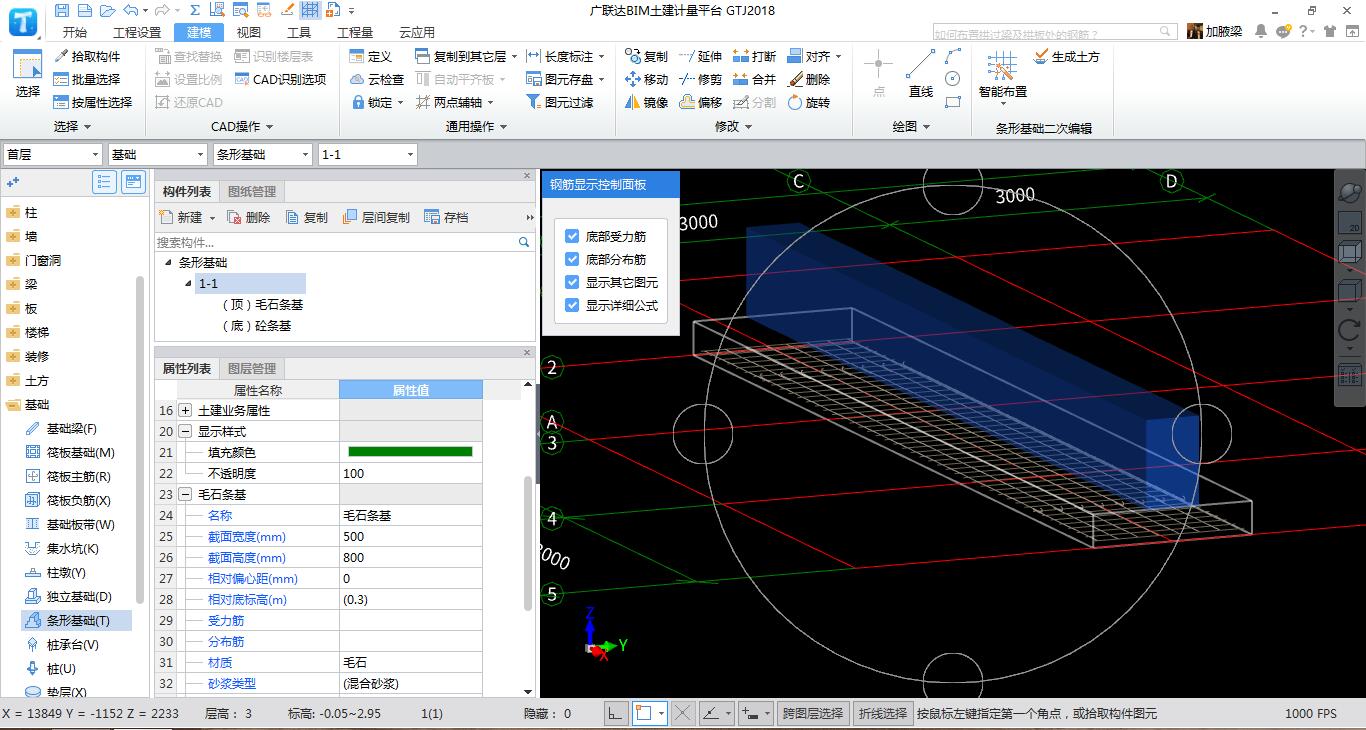This screenshot has height=730, width=1366.
Task: Open the 工程设置 ribbon tab
Action: coord(137,32)
